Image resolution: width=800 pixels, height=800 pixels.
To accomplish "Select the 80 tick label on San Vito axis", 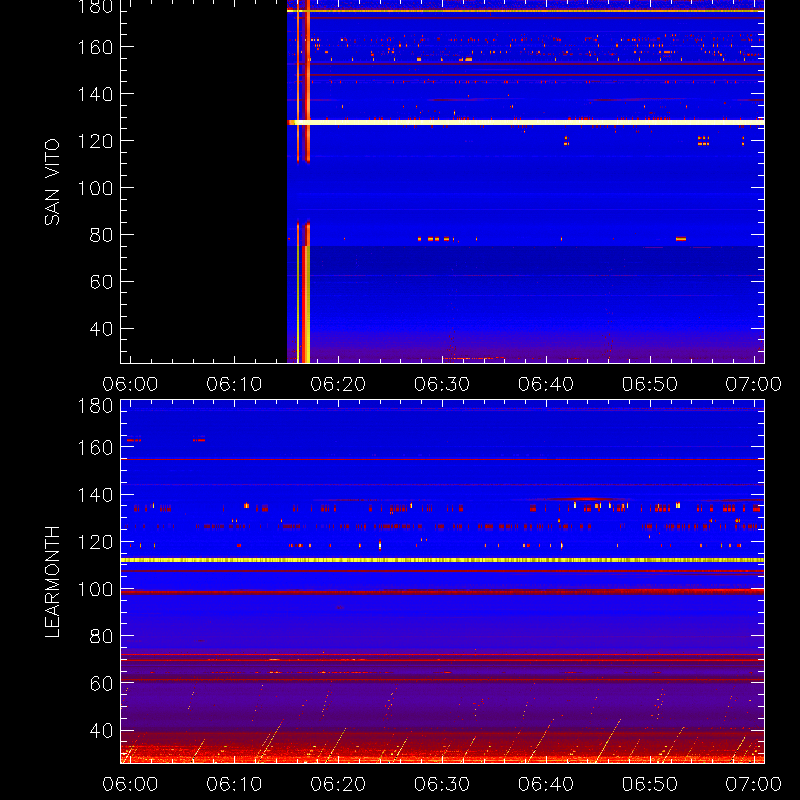I will tap(101, 235).
